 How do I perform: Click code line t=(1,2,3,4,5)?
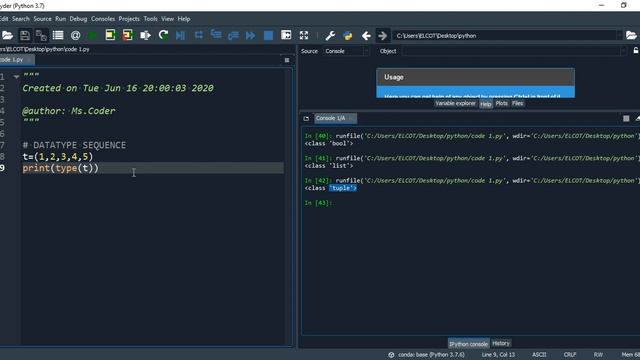click(58, 157)
